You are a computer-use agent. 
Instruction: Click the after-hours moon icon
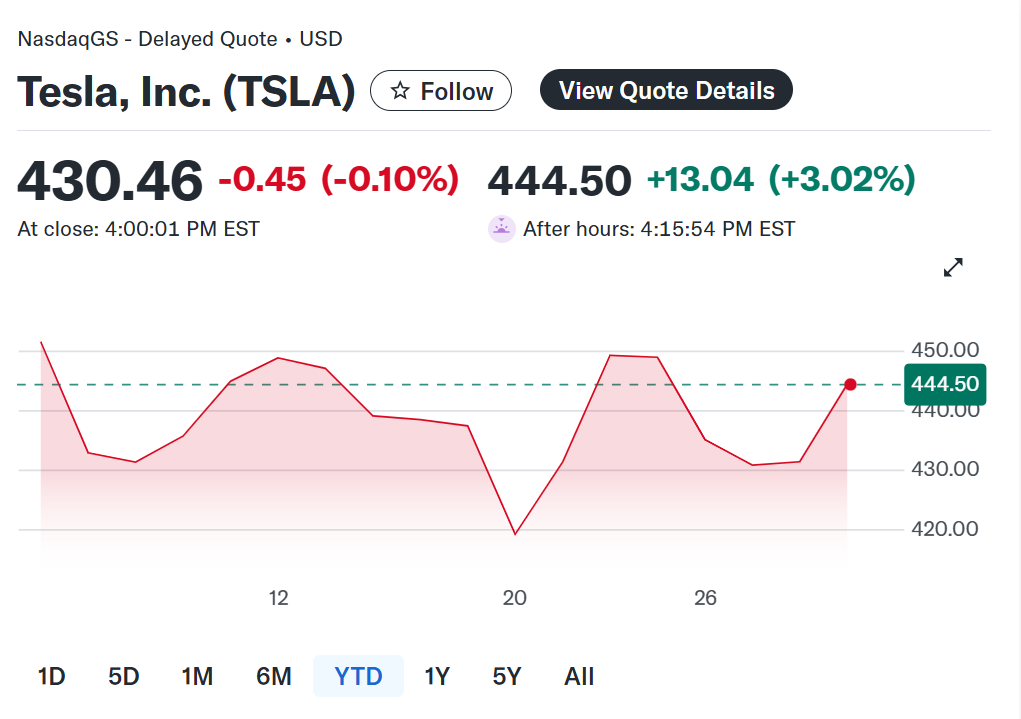point(501,229)
